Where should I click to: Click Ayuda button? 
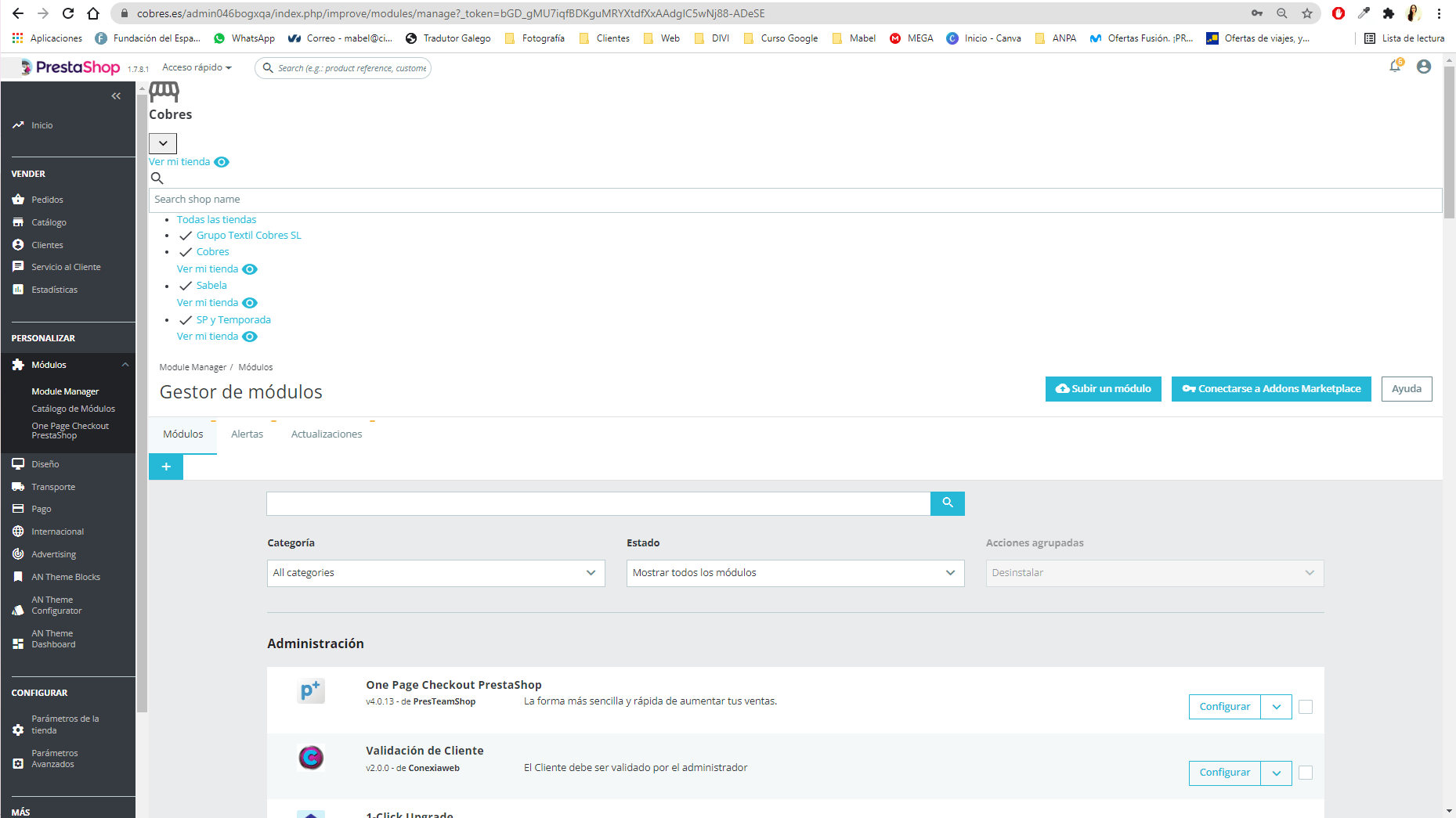click(x=1407, y=389)
